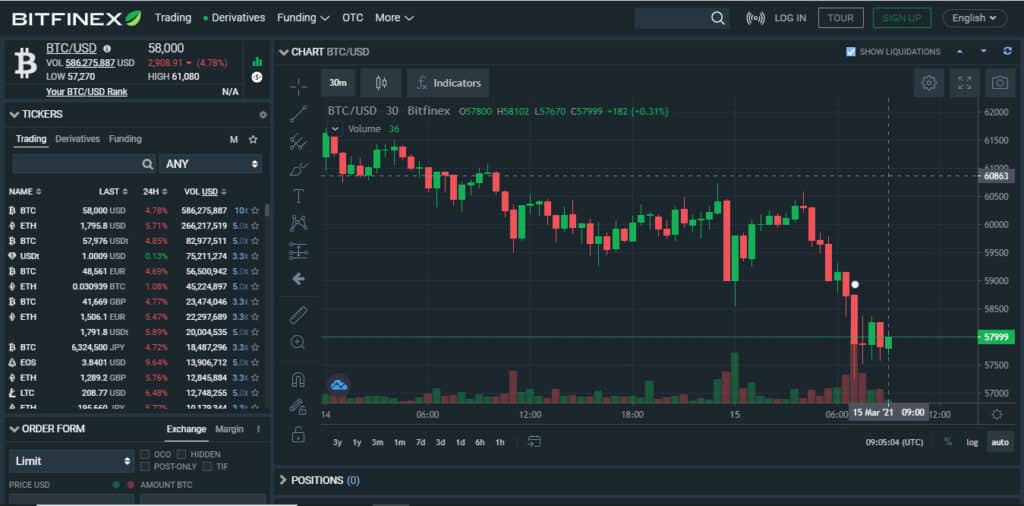Open the Funding dropdown menu
This screenshot has height=506, width=1024.
[303, 18]
